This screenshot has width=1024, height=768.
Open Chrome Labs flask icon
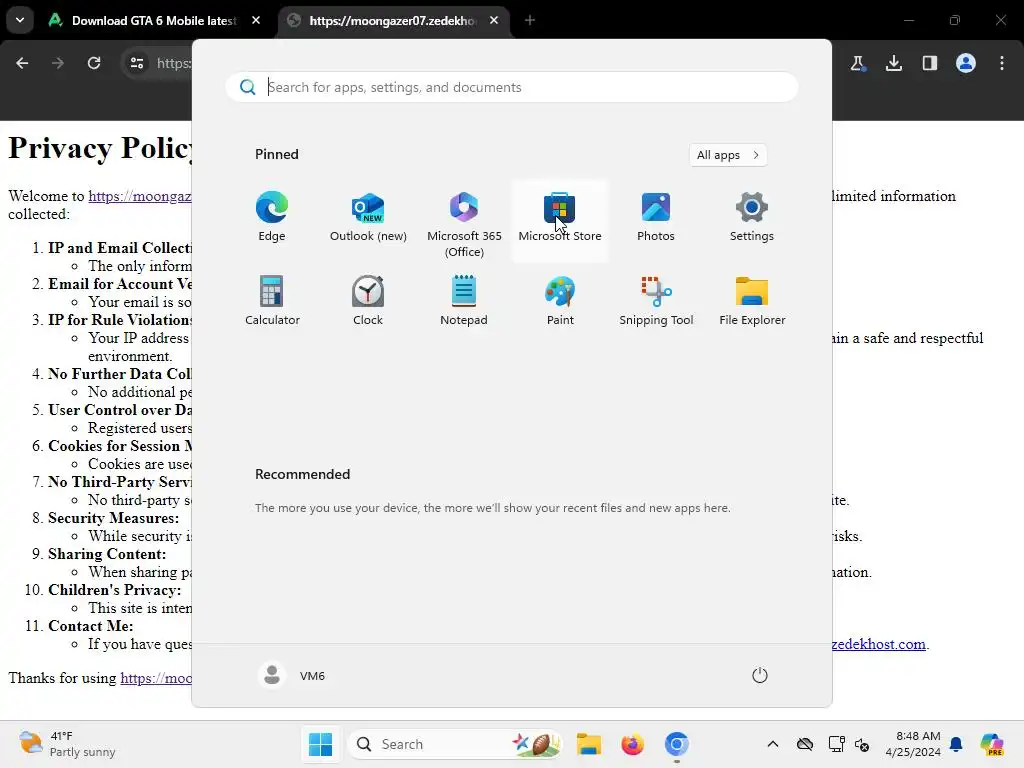pos(857,63)
